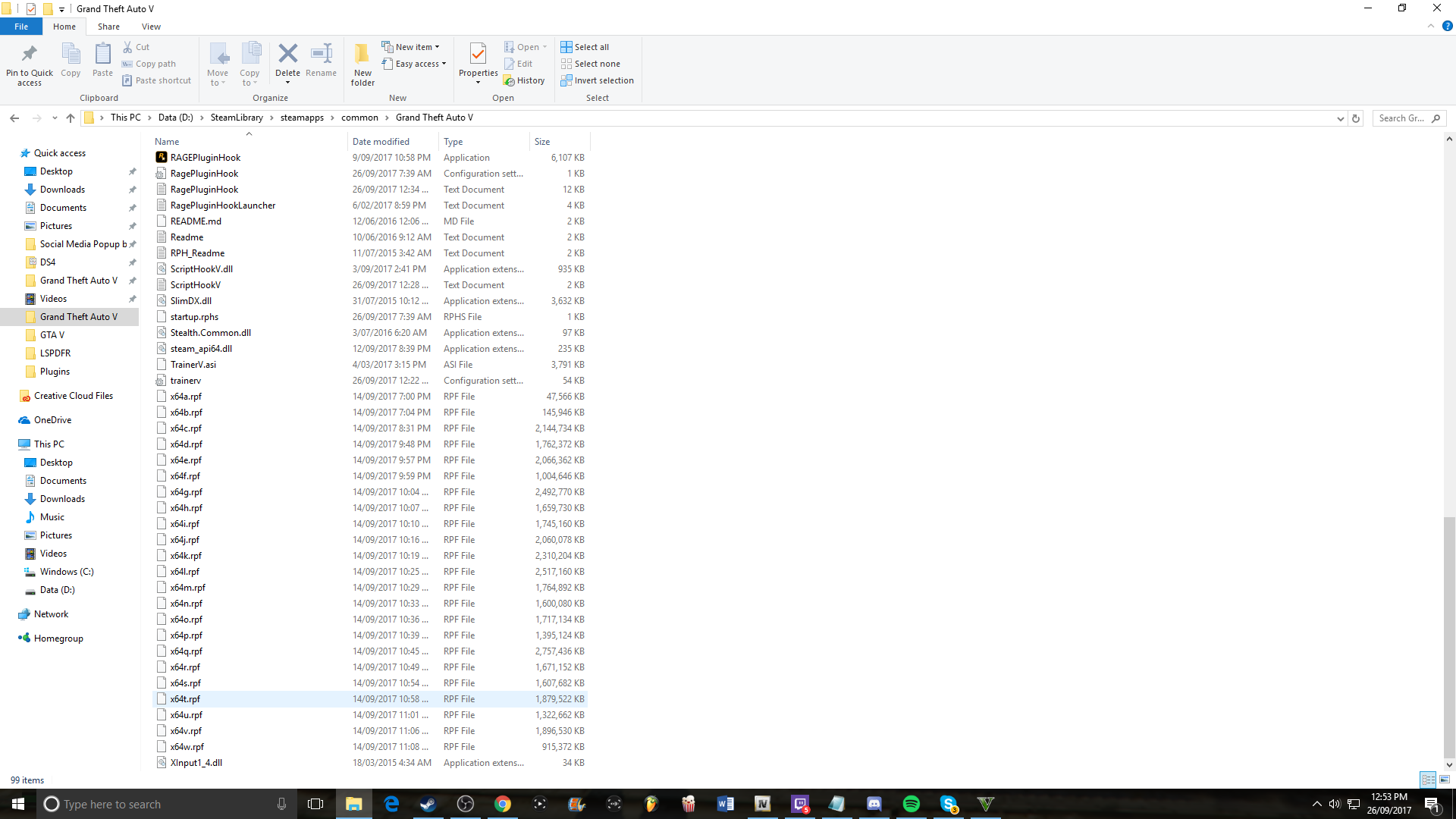The height and width of the screenshot is (819, 1456).
Task: Open Properties from the ribbon
Action: coord(478,55)
